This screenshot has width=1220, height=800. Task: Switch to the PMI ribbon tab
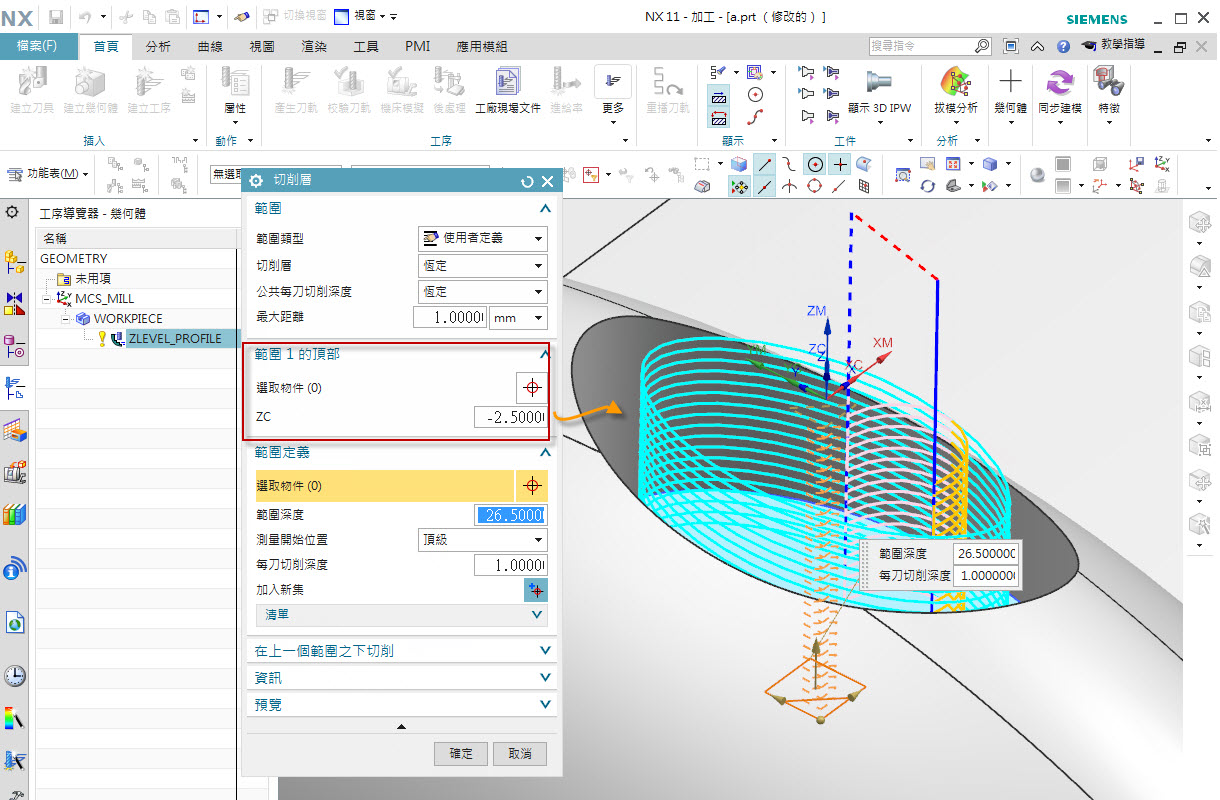pyautogui.click(x=418, y=47)
